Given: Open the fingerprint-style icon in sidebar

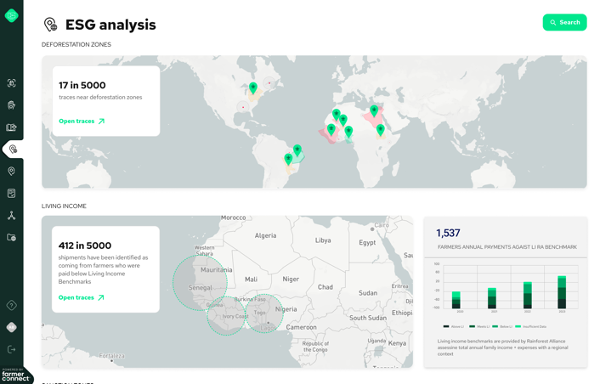Looking at the screenshot, I should (11, 105).
